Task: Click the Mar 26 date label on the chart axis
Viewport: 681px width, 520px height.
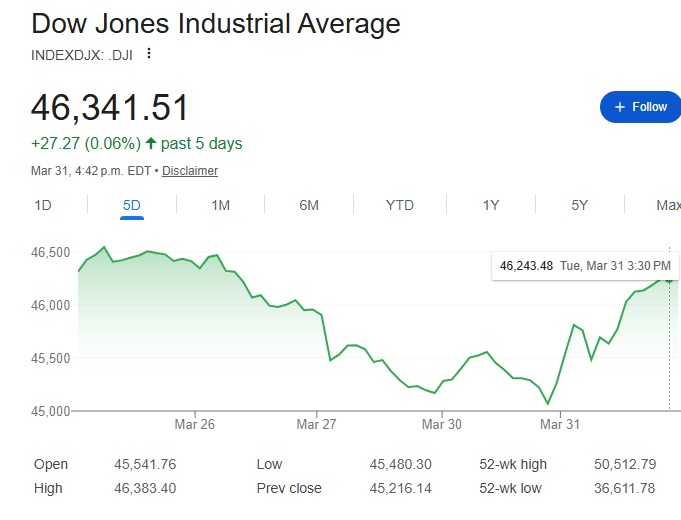Action: click(x=194, y=424)
